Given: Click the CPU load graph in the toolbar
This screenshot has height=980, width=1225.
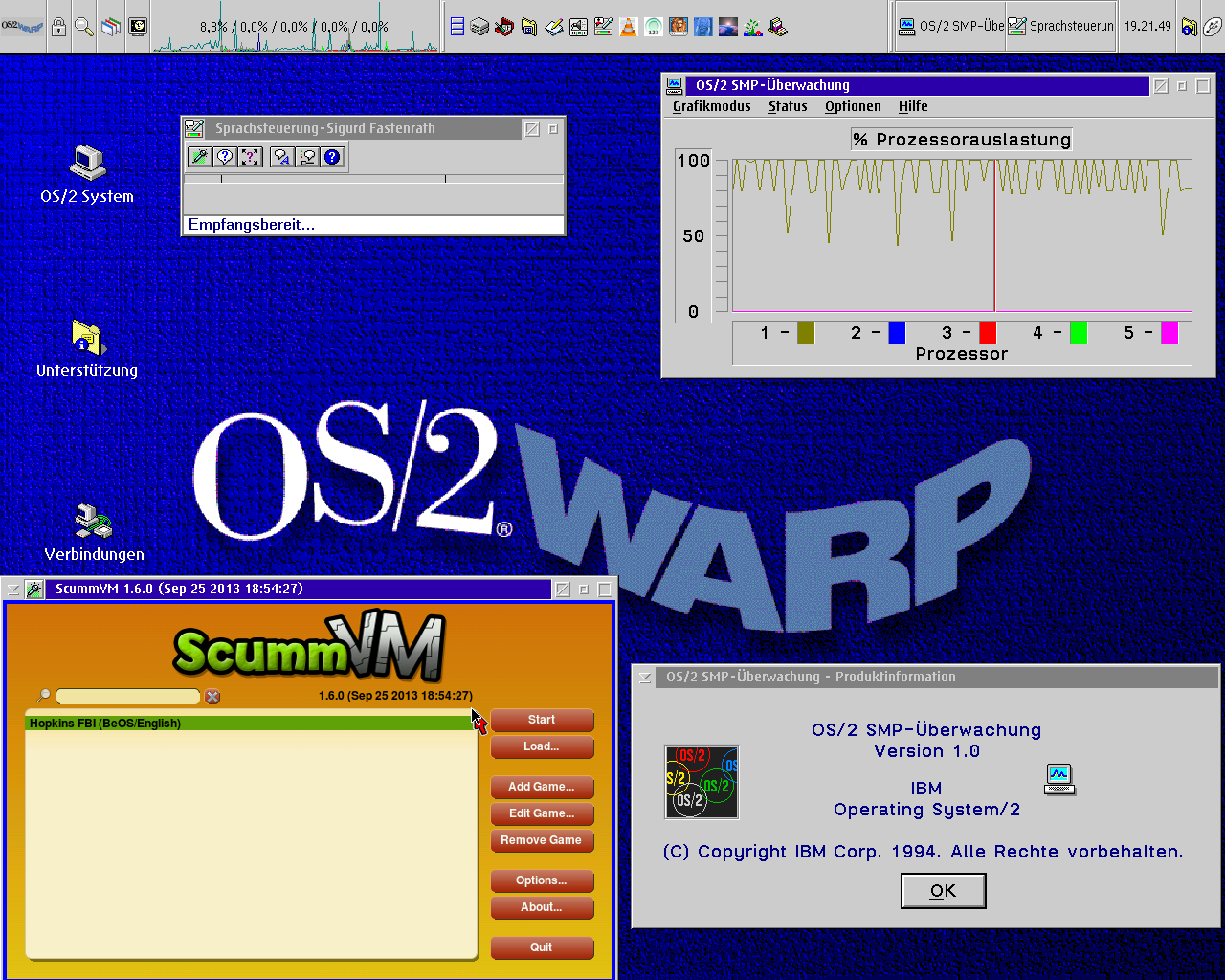Looking at the screenshot, I should 297,27.
